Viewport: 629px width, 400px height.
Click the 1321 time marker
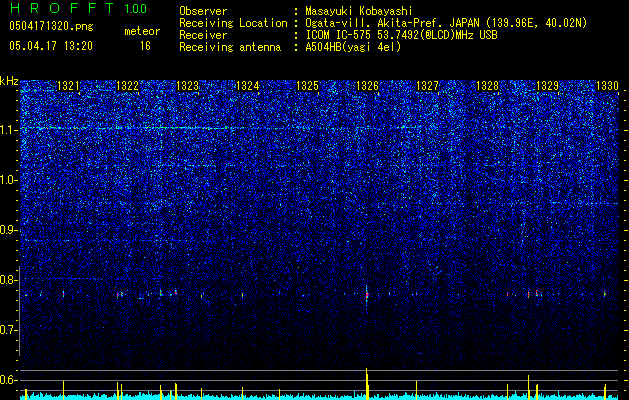[x=69, y=86]
